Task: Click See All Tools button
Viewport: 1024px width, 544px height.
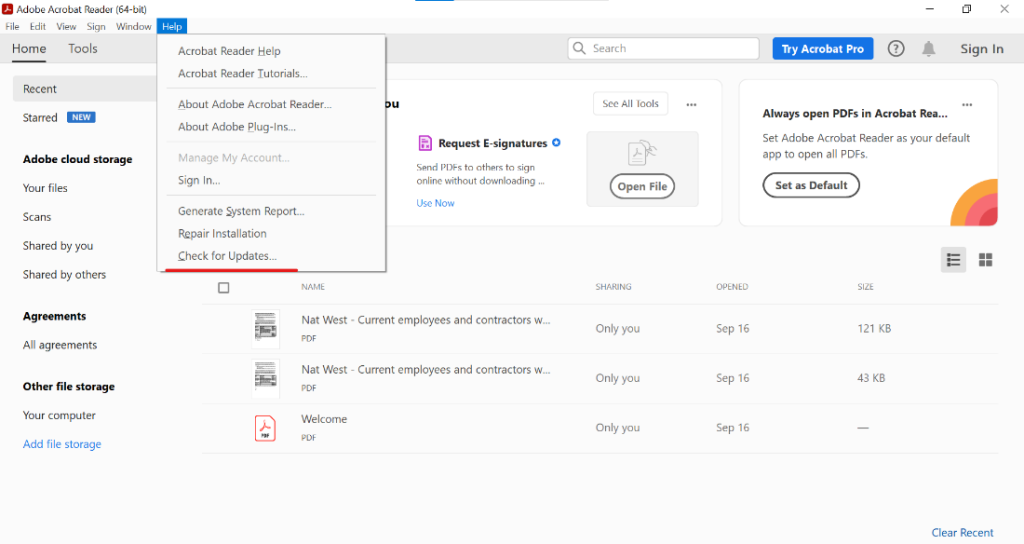Action: tap(630, 104)
